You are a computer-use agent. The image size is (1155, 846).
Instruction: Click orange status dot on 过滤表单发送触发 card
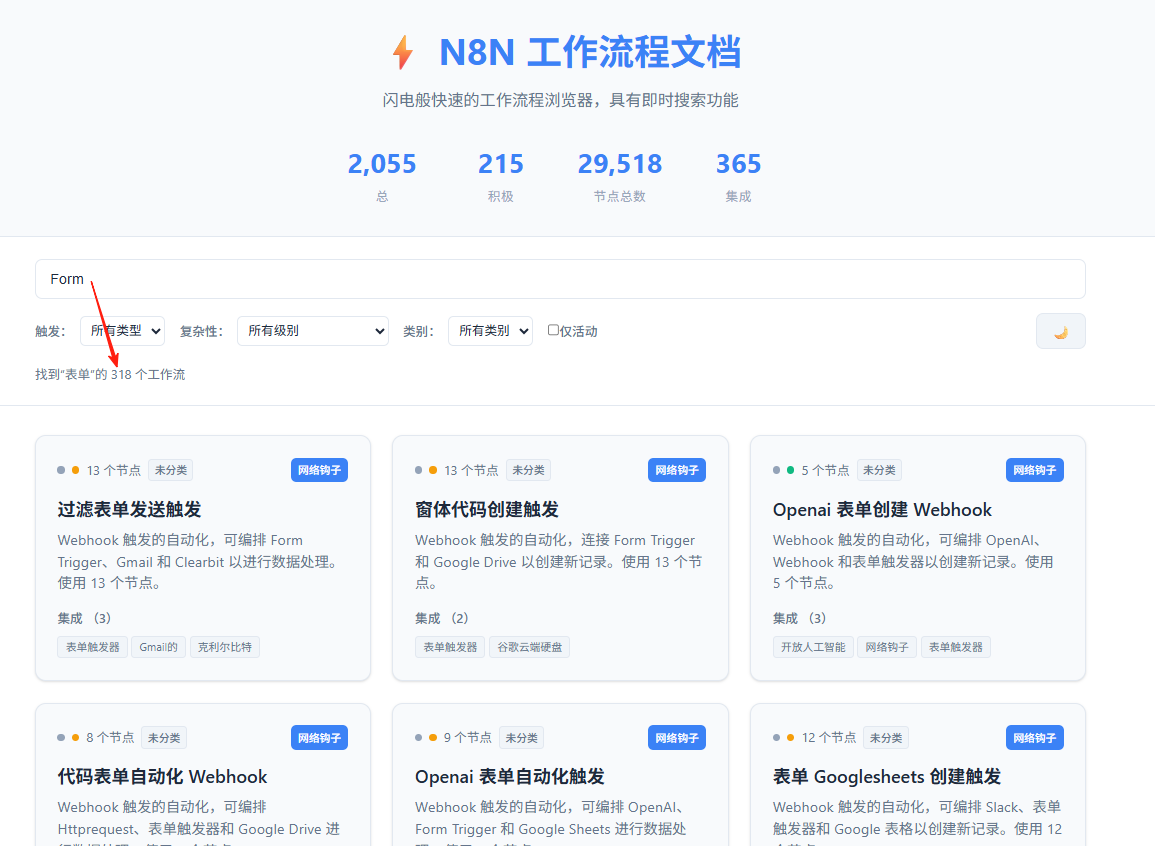pyautogui.click(x=75, y=470)
